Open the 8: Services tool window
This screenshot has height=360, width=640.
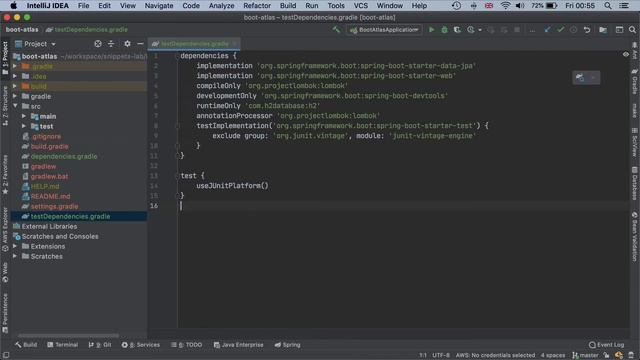click(x=140, y=345)
